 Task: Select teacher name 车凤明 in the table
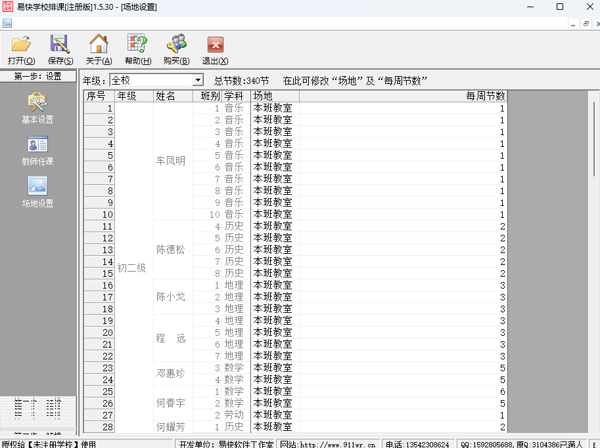[x=171, y=161]
